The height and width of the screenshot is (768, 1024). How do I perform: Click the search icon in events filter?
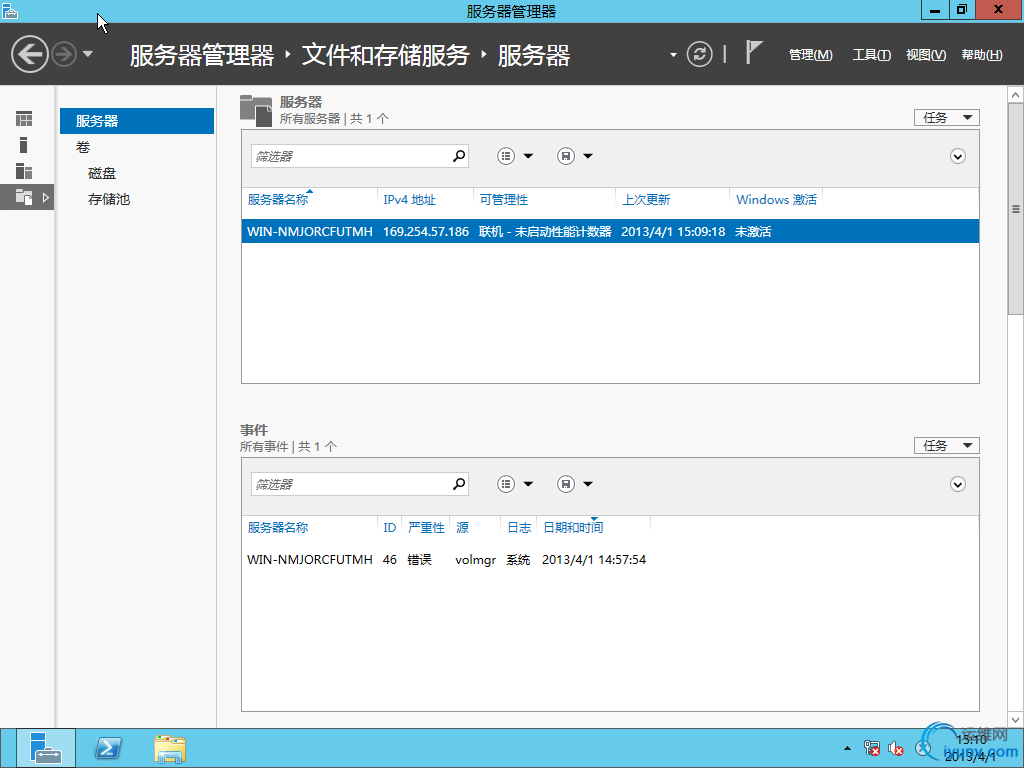(x=459, y=484)
